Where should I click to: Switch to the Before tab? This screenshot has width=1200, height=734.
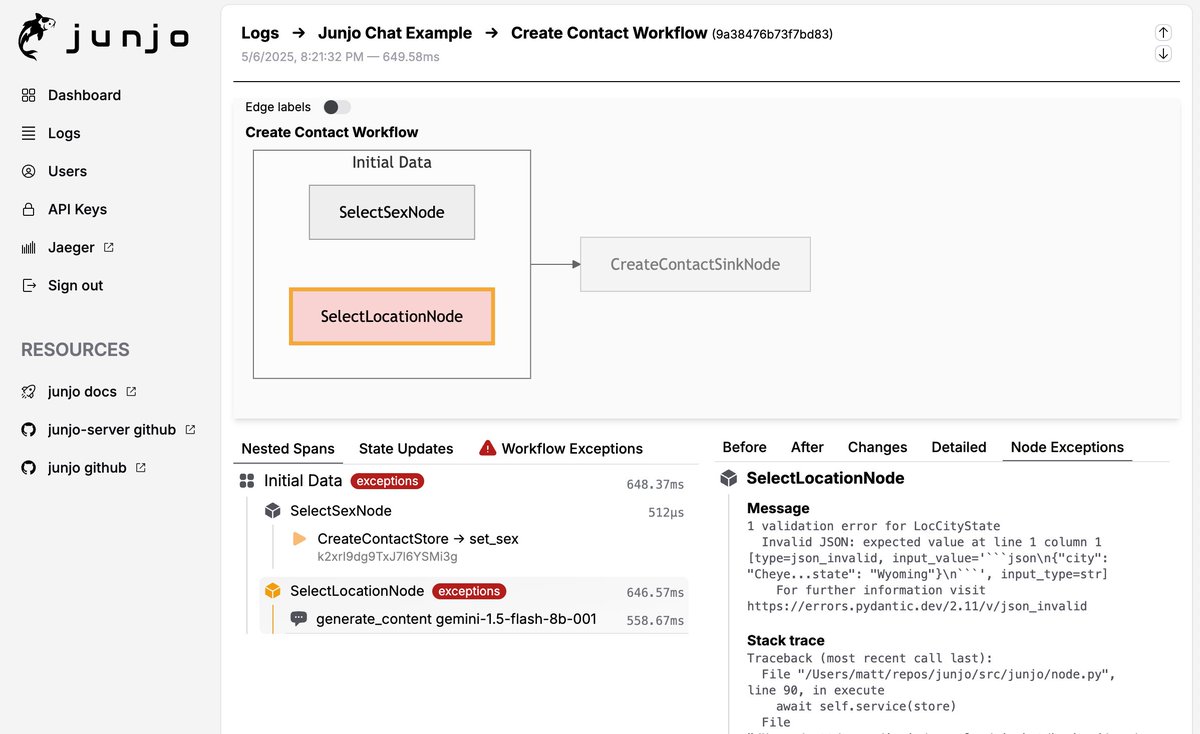[744, 447]
